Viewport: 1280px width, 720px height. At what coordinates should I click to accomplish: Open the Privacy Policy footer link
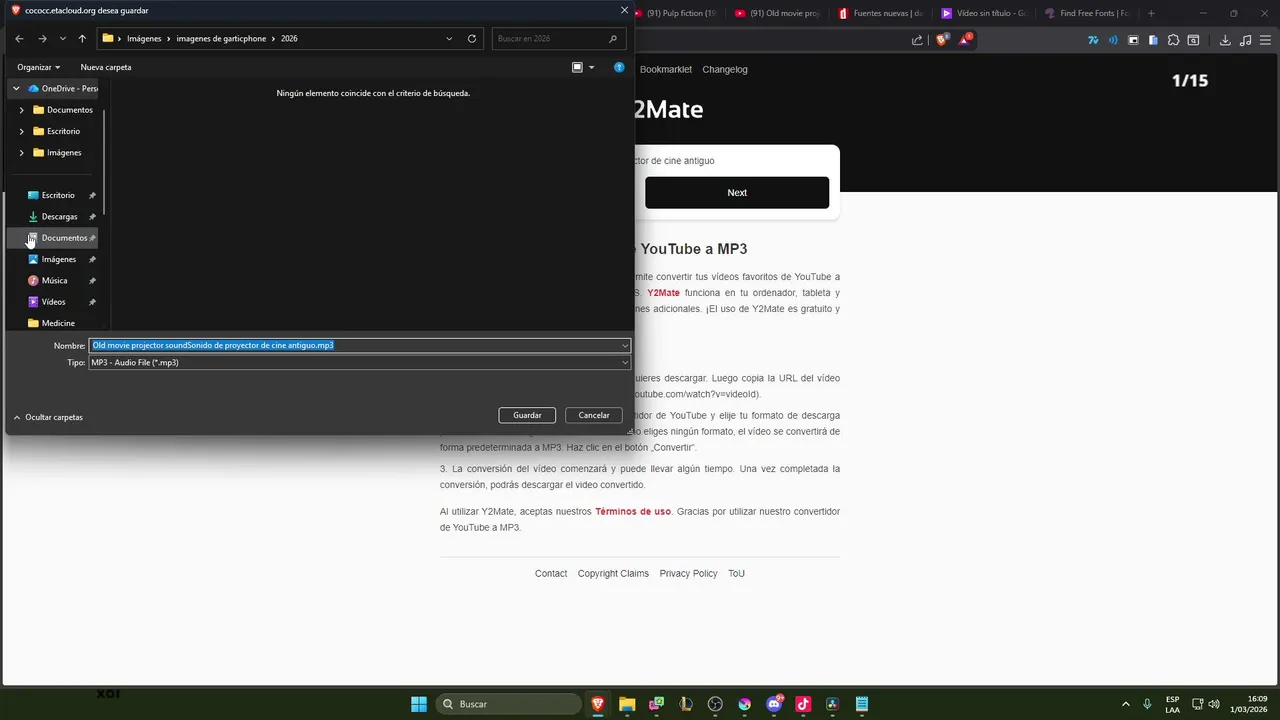688,573
